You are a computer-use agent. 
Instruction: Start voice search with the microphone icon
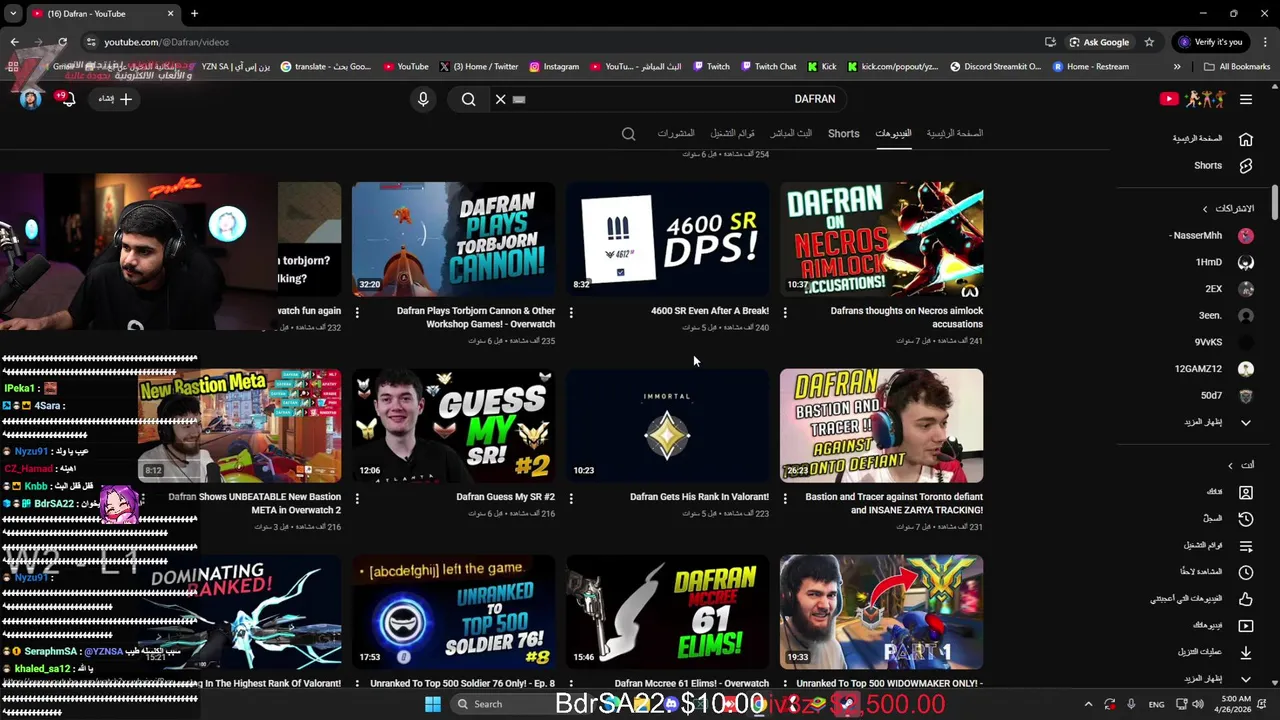pos(423,99)
